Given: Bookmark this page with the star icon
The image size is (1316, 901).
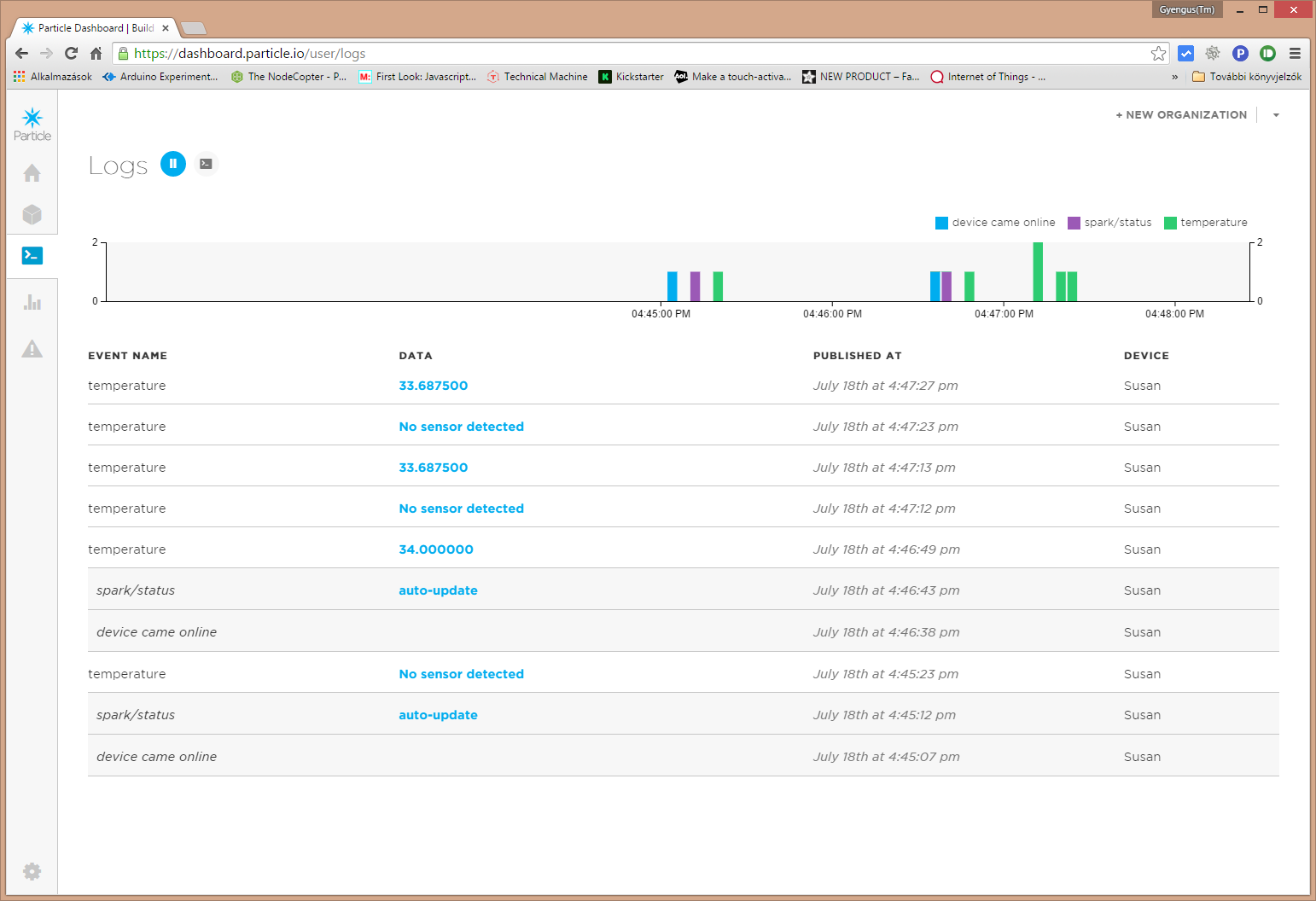Looking at the screenshot, I should (1158, 54).
